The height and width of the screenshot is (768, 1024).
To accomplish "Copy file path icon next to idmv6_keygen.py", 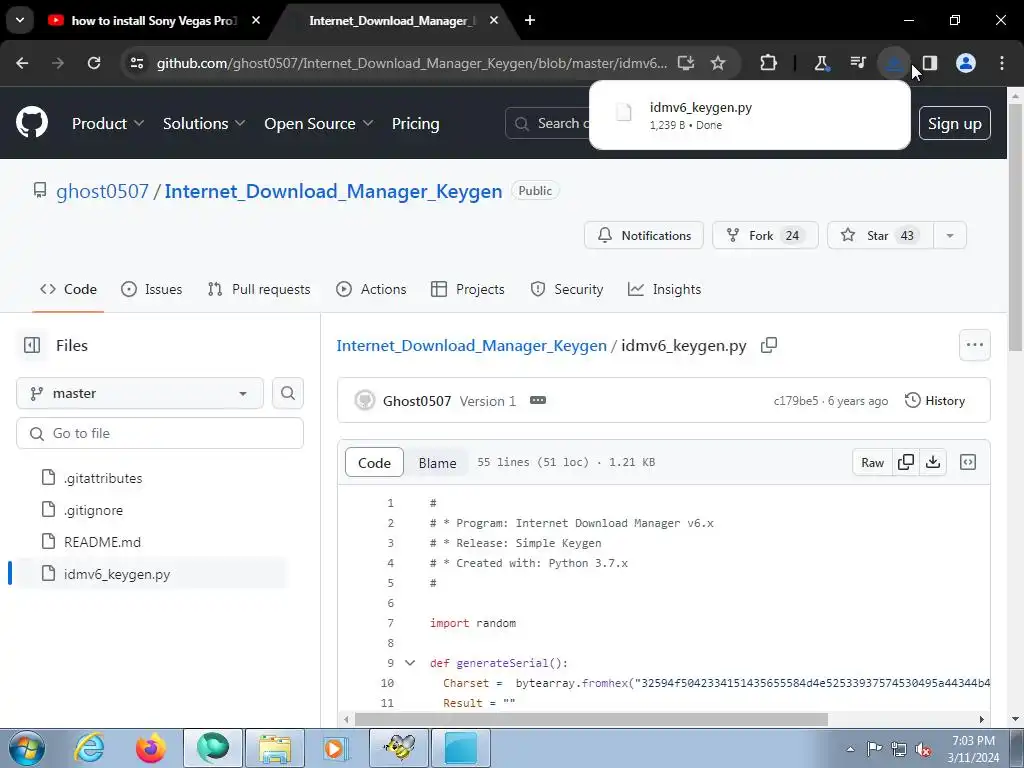I will (x=769, y=345).
